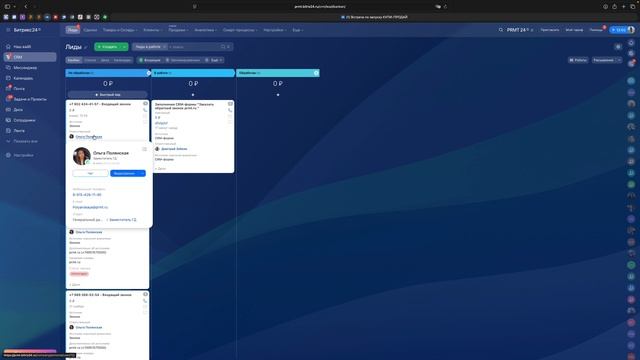The width and height of the screenshot is (640, 360).
Task: Click the phone icon on the CRM-form lead card
Action: click(230, 110)
